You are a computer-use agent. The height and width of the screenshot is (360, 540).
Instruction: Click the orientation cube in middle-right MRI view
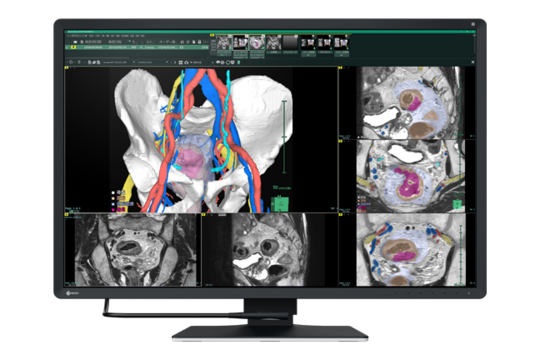pos(457,204)
